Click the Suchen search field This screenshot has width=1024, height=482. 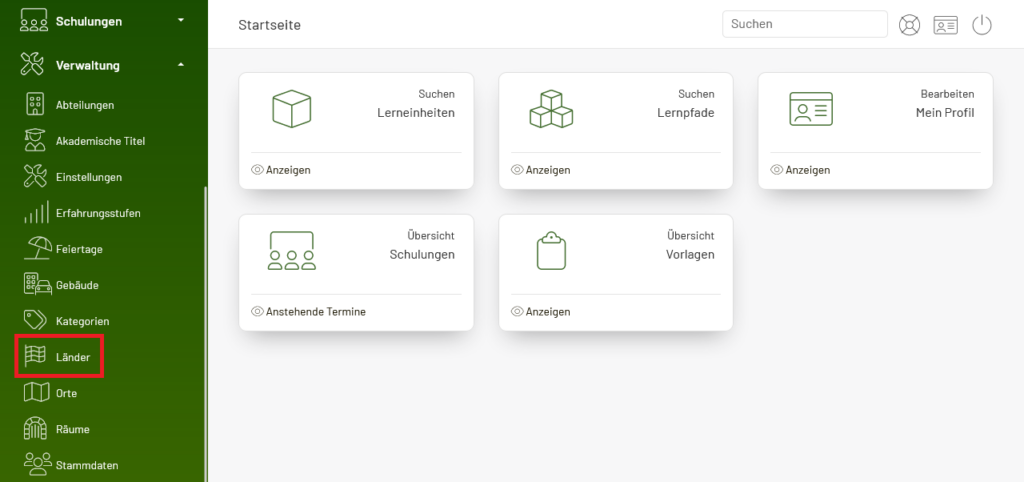805,24
